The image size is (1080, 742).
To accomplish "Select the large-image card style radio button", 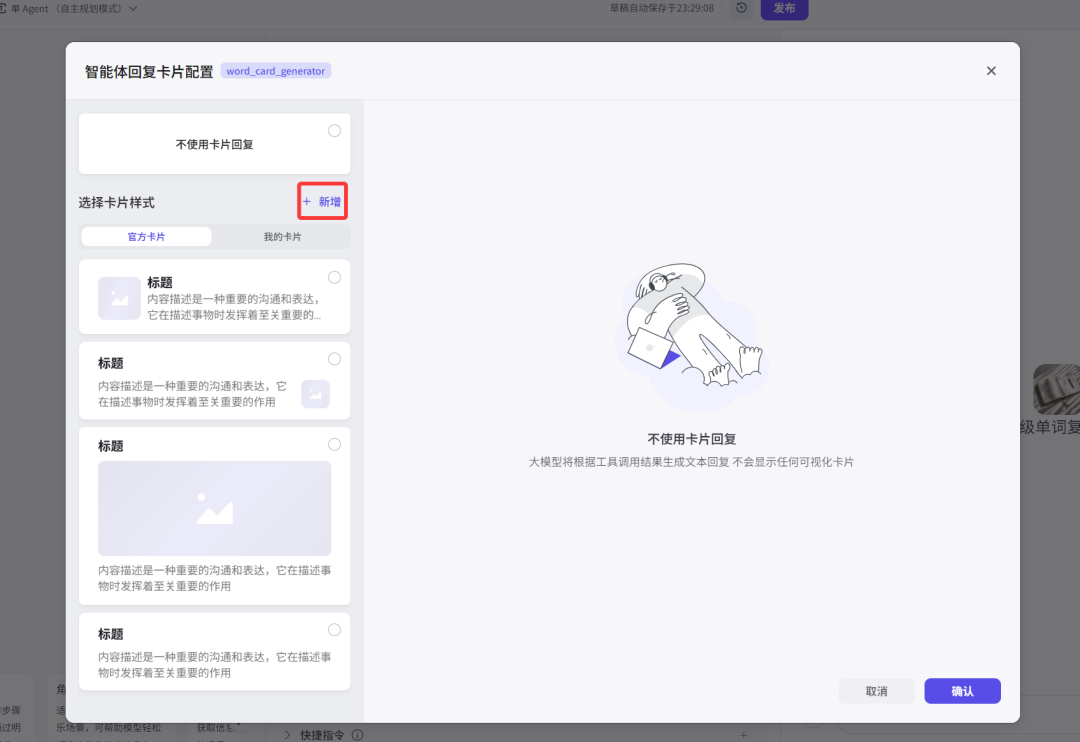I will pyautogui.click(x=334, y=444).
